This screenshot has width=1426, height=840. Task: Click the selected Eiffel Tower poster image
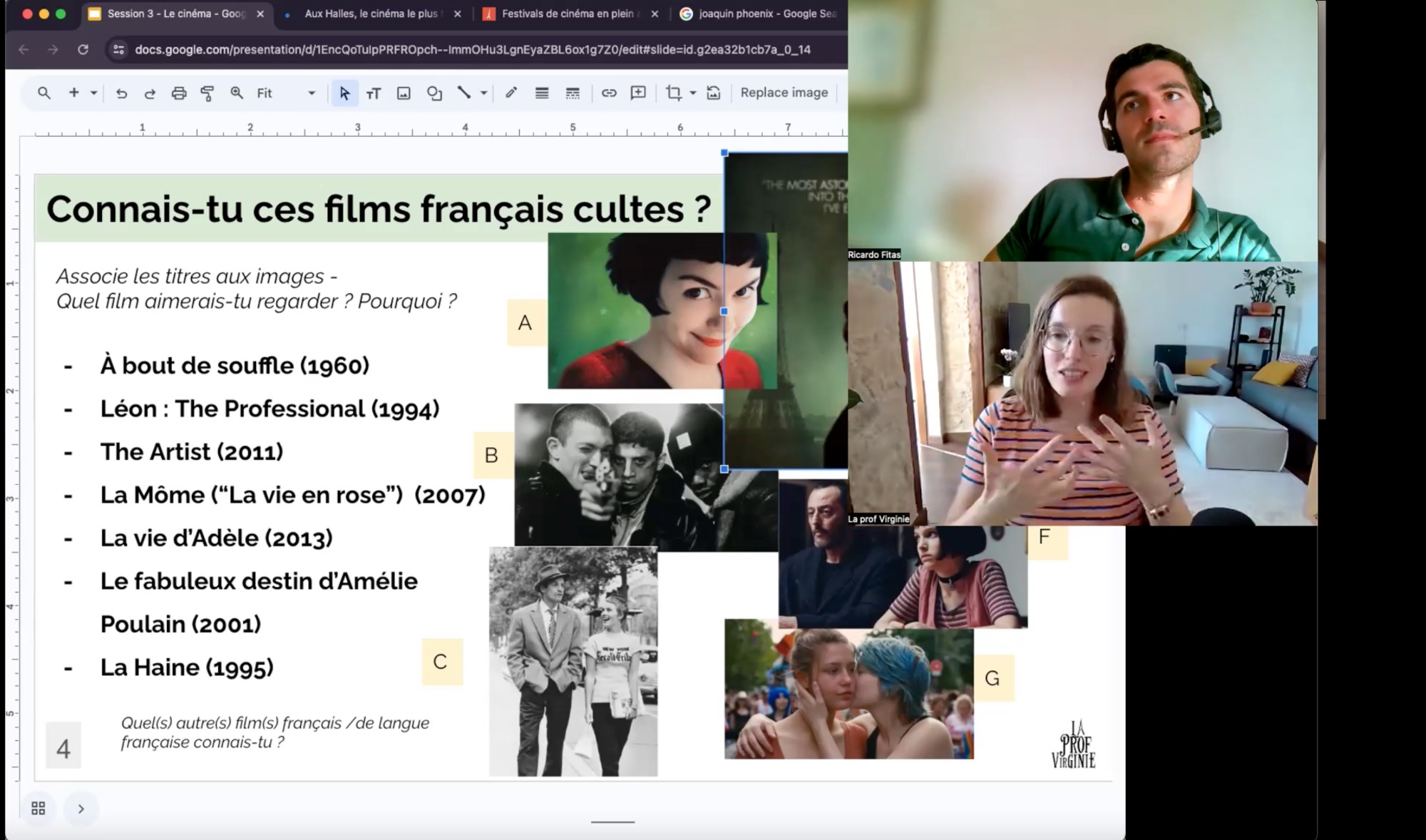(786, 310)
